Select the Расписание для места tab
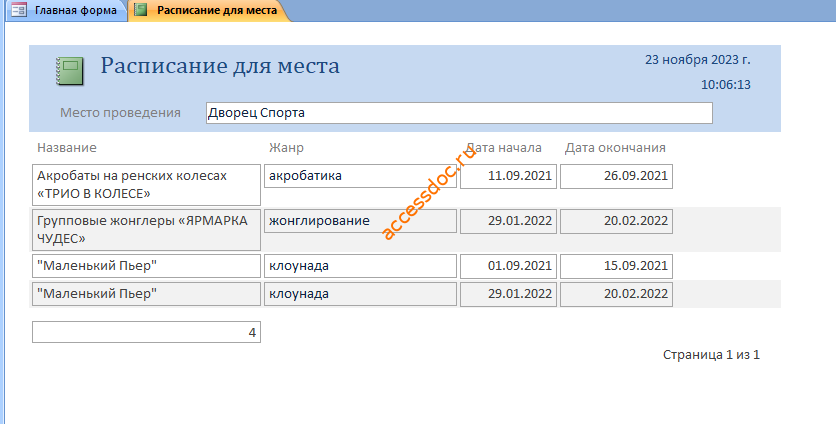The image size is (836, 424). click(211, 10)
